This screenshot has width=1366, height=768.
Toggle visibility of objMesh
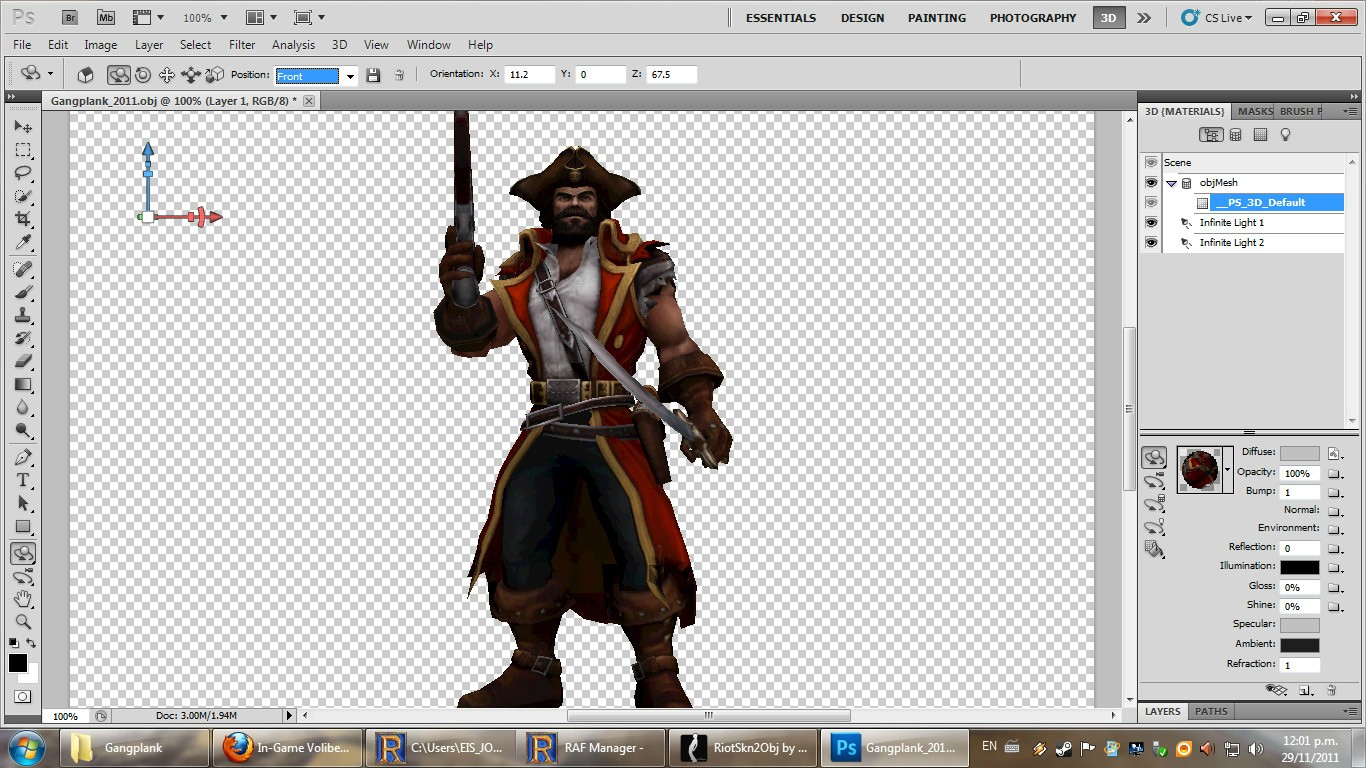pos(1151,182)
